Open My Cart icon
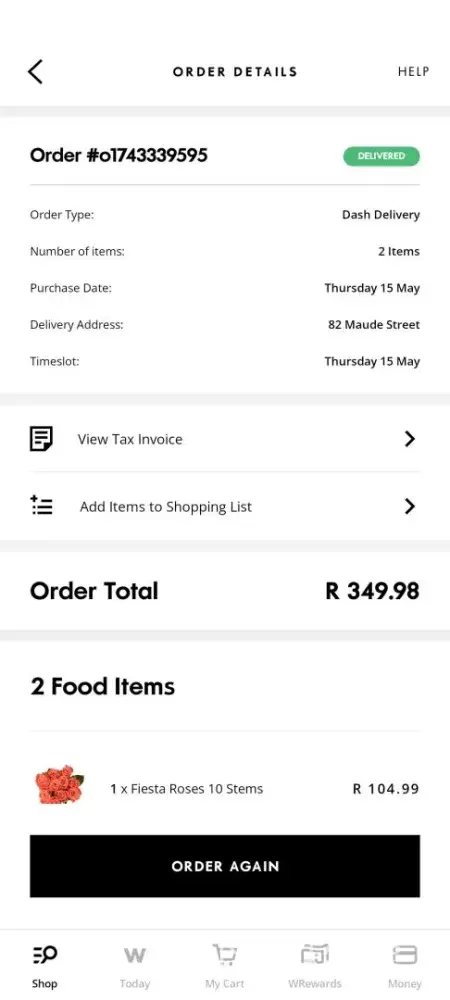The image size is (450, 1000). coord(224,955)
